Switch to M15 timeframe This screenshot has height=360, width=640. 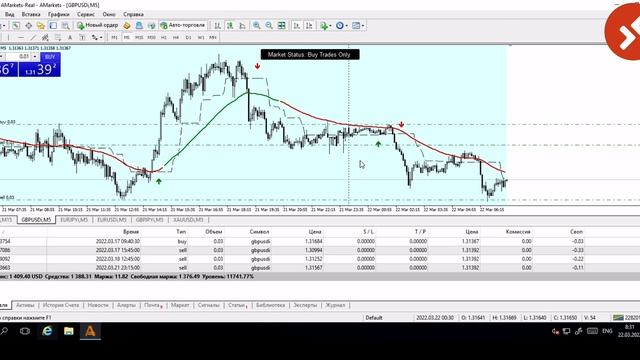coord(139,38)
